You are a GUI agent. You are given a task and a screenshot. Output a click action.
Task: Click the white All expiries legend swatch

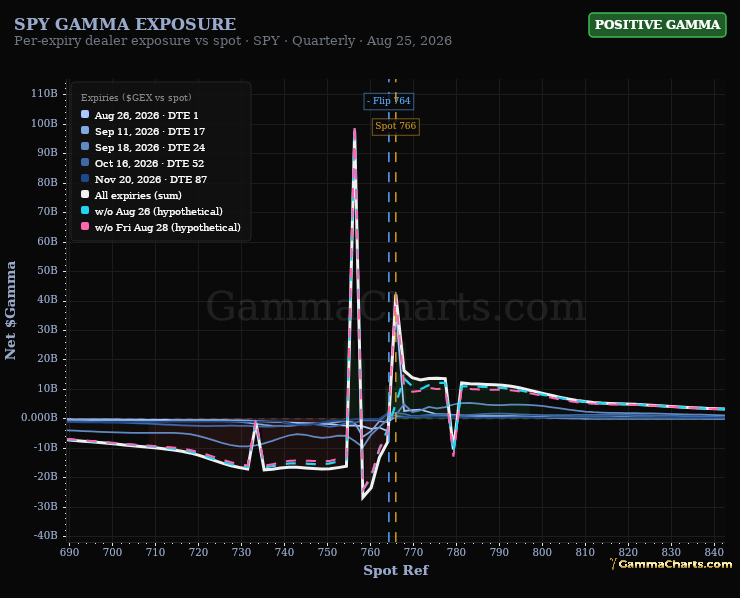pos(85,194)
